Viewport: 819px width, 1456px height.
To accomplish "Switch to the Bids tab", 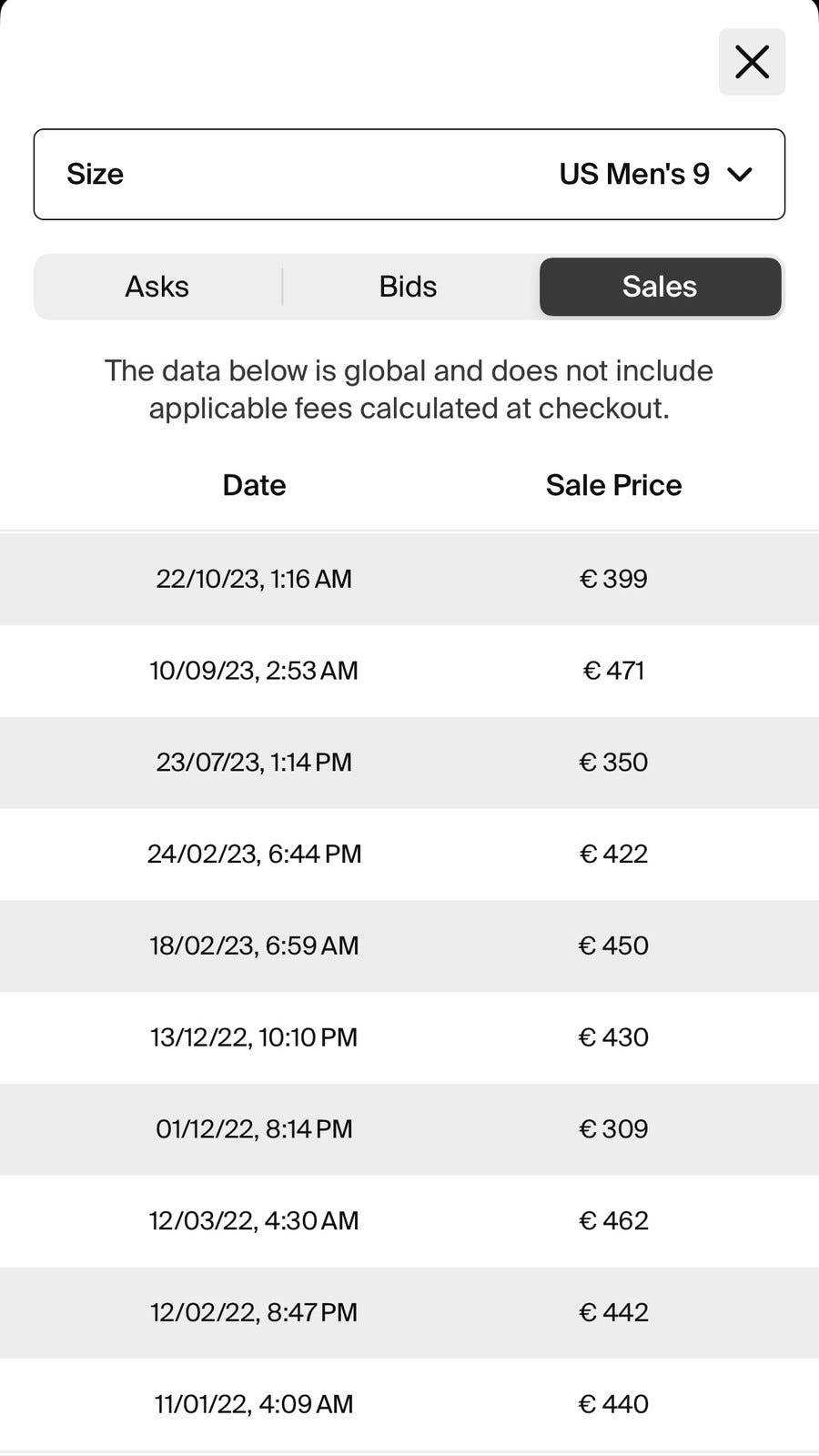I will pos(408,287).
